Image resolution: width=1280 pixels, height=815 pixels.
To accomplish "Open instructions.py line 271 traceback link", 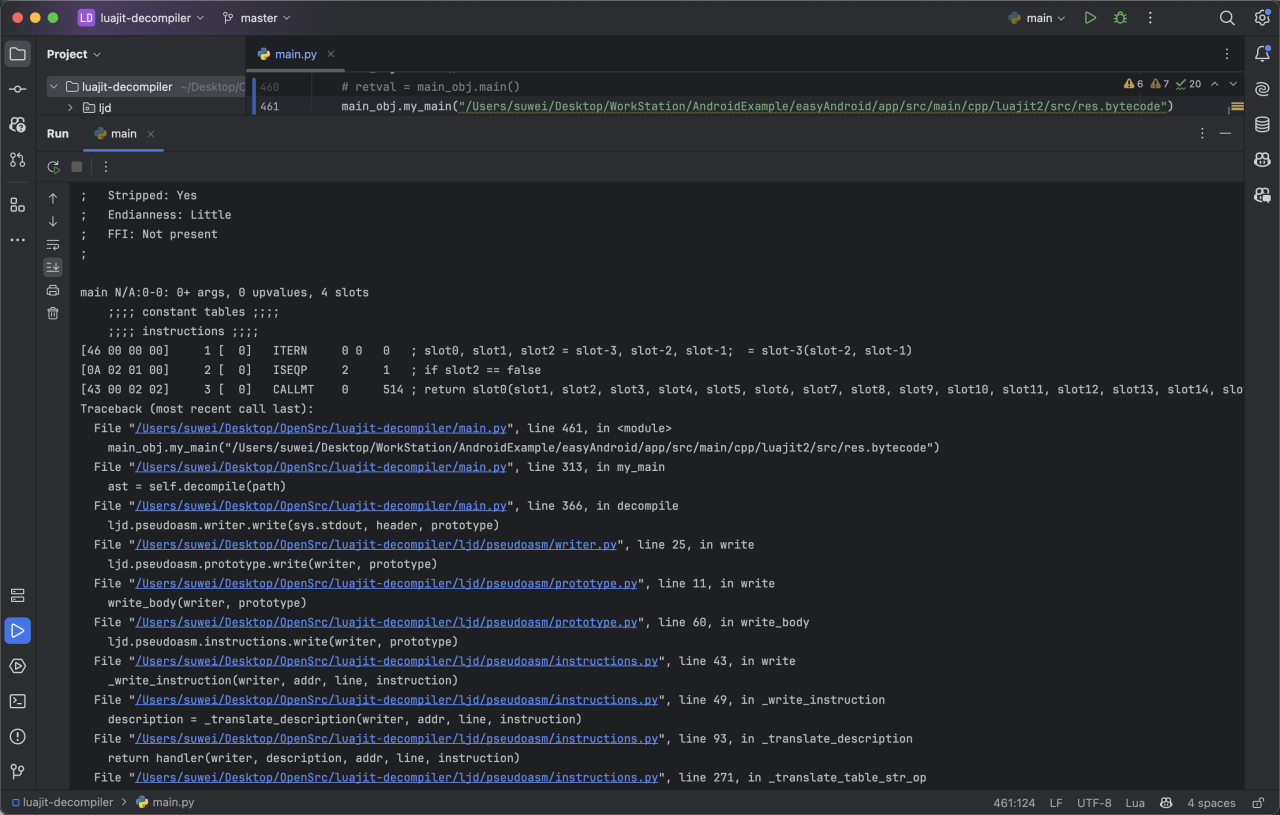I will pos(397,777).
